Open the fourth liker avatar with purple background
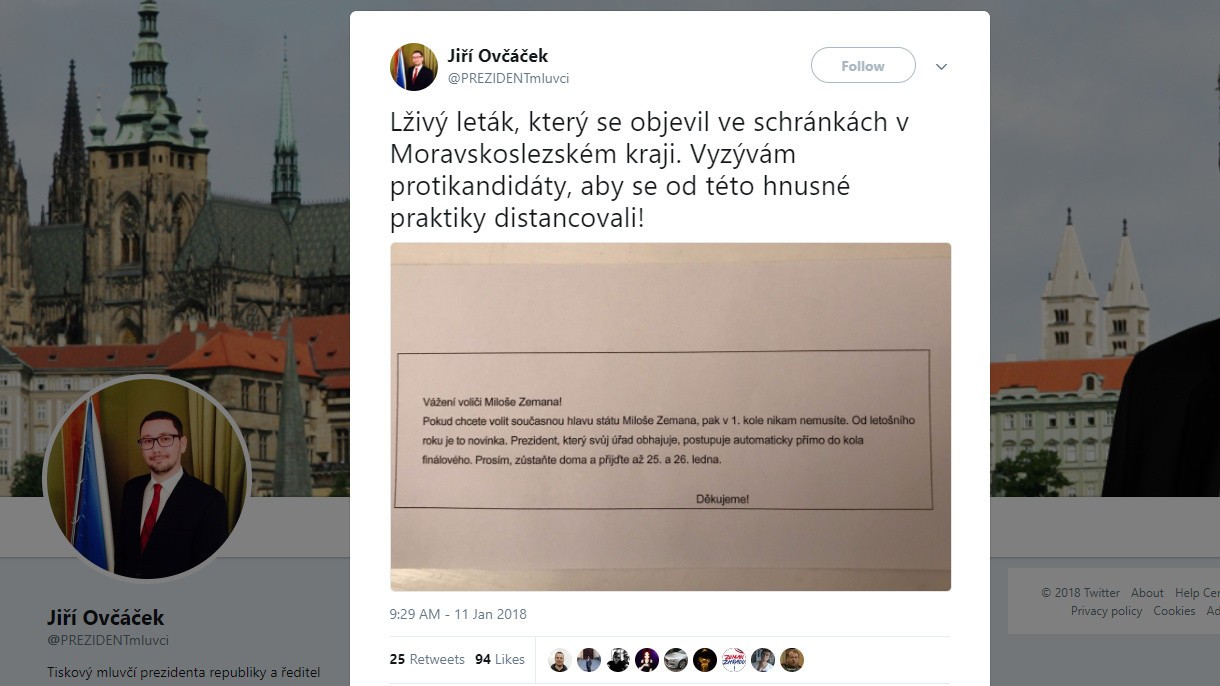1220x686 pixels. pyautogui.click(x=647, y=660)
